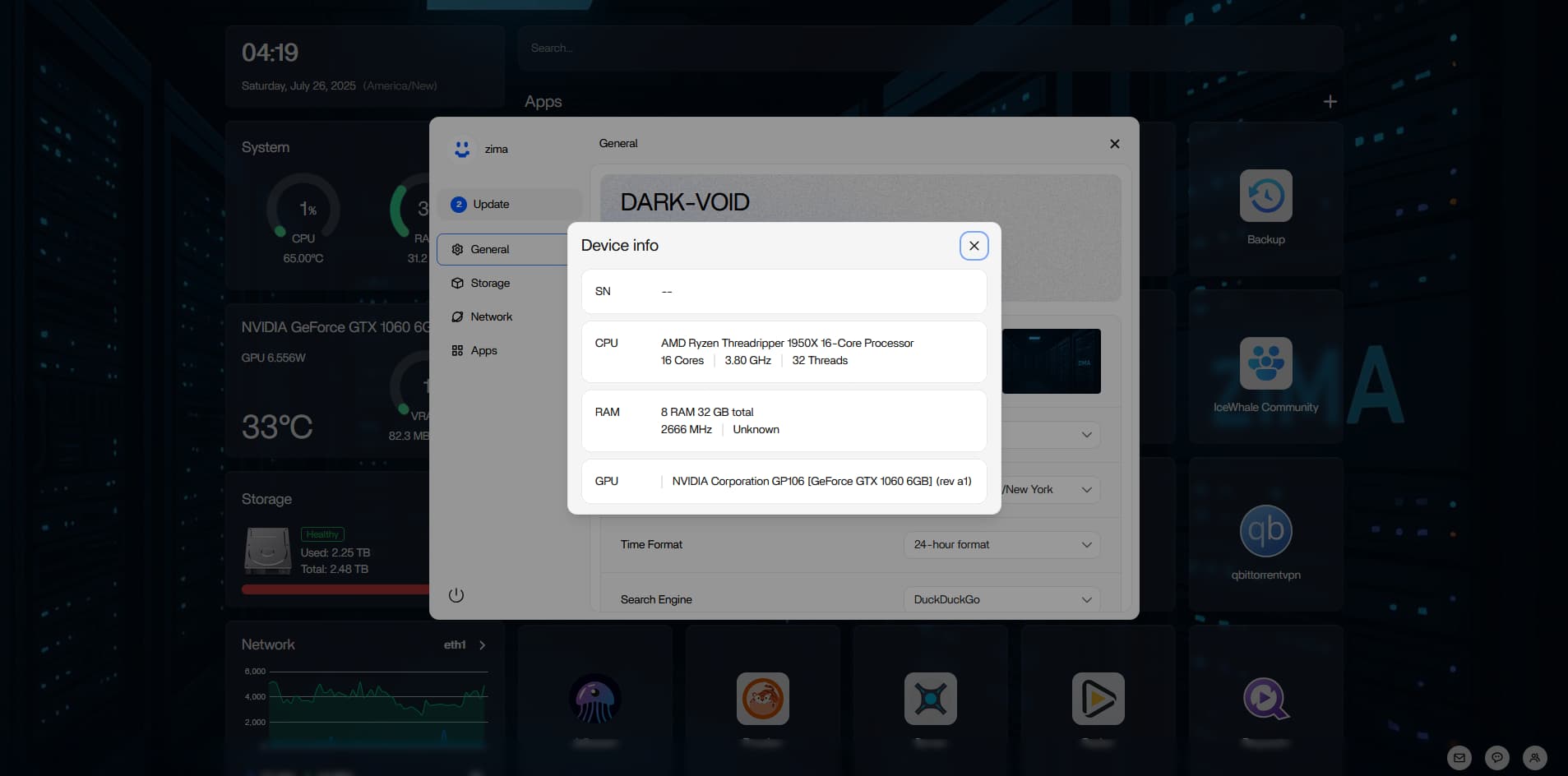Click the wallpaper thumbnail preview
The height and width of the screenshot is (776, 1568).
pyautogui.click(x=1051, y=361)
